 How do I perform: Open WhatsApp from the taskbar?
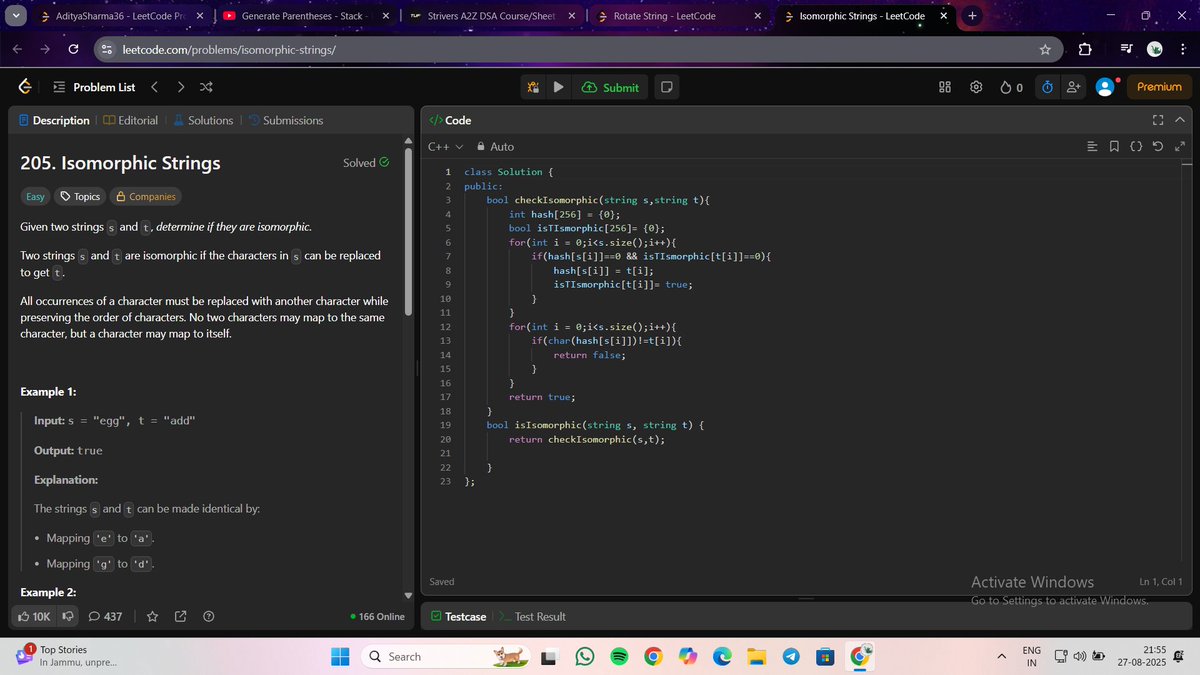pos(585,656)
